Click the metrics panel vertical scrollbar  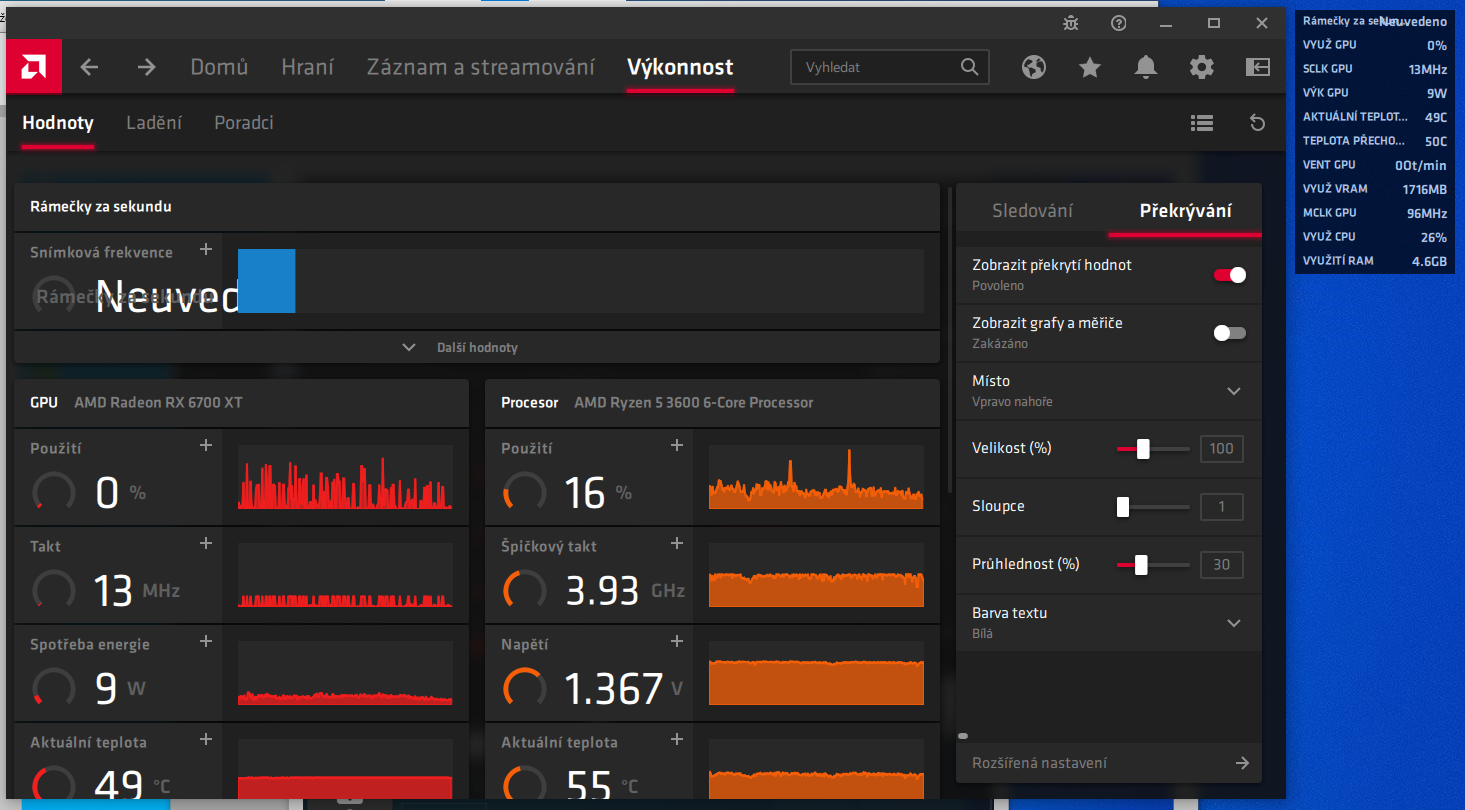[950, 340]
